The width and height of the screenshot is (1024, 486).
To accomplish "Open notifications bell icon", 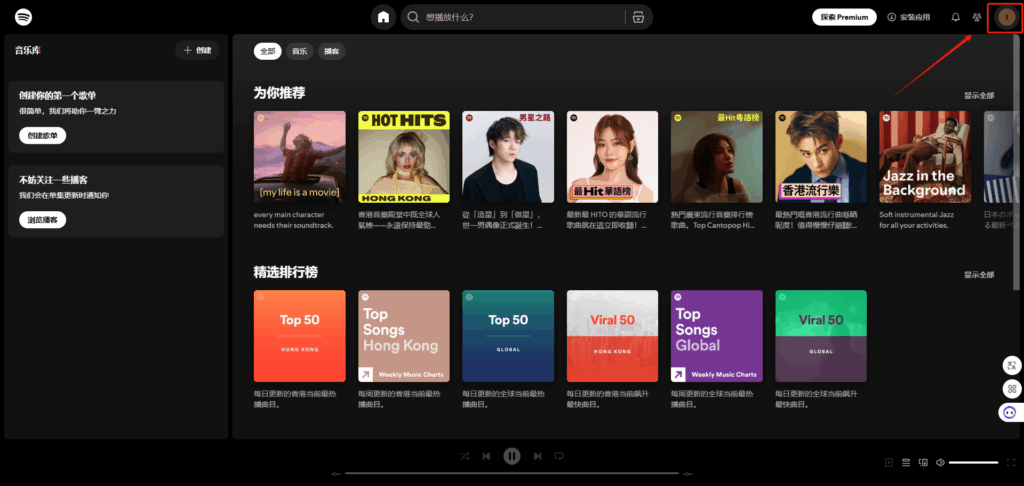I will [955, 17].
